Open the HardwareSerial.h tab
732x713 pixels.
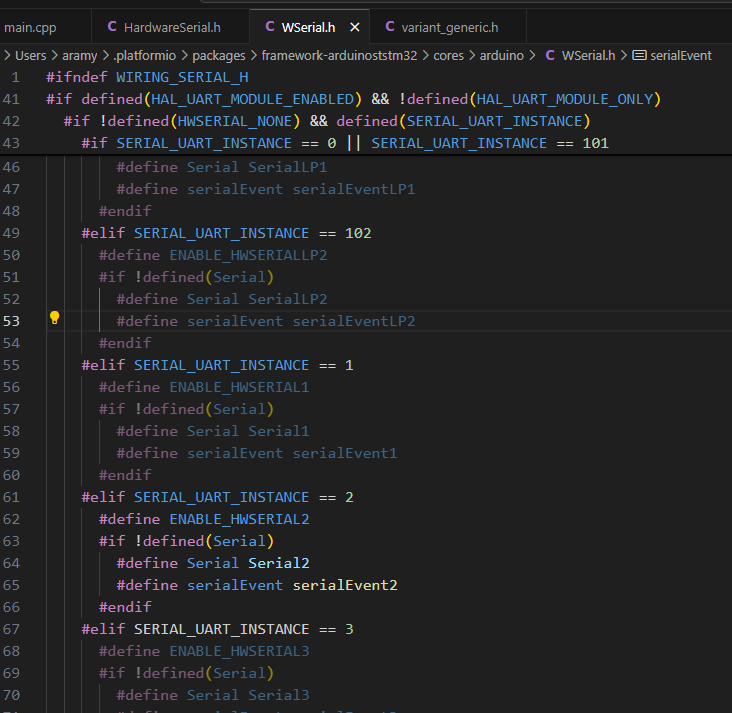point(172,27)
